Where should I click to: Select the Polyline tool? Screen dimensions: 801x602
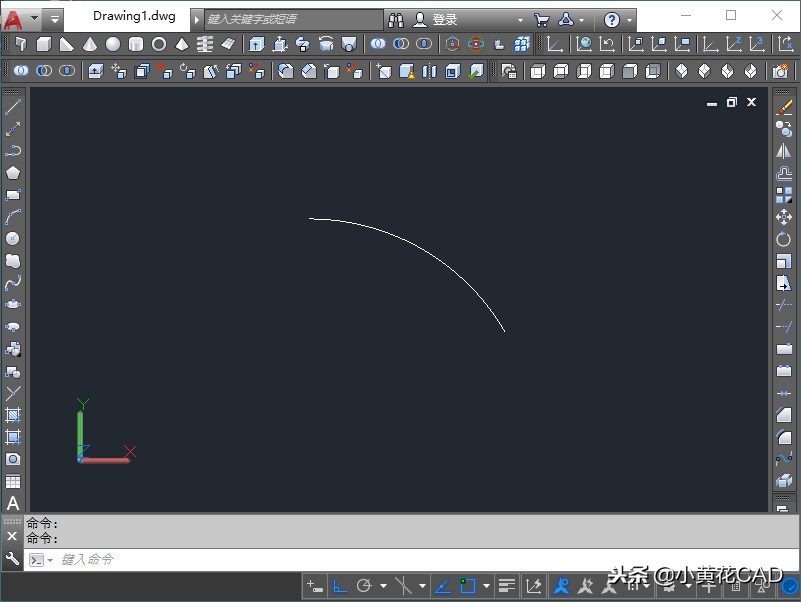[x=13, y=151]
